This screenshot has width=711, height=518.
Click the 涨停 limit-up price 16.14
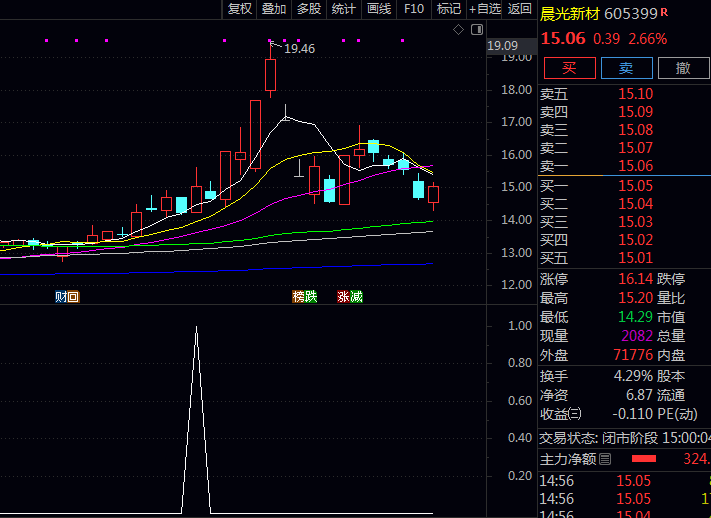coord(636,279)
